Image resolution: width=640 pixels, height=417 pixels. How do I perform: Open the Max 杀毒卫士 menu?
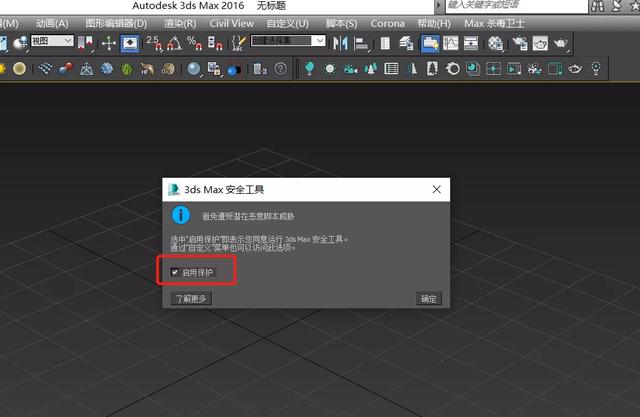click(494, 24)
